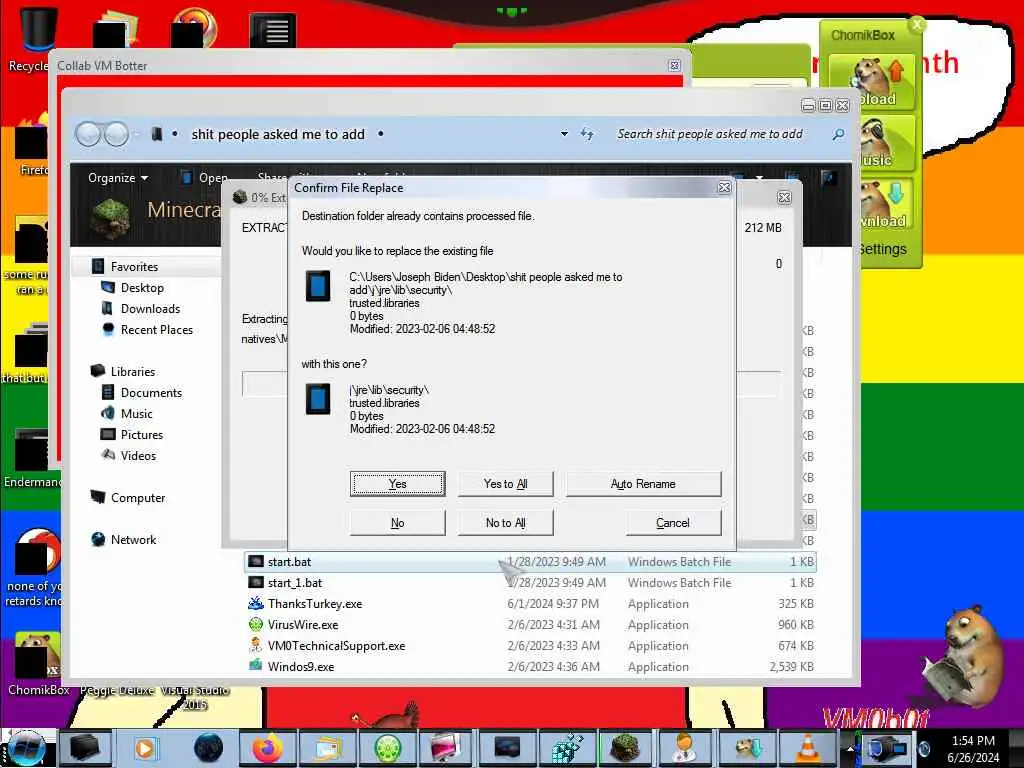Select Windos9.exe file
This screenshot has width=1024, height=768.
(530, 667)
